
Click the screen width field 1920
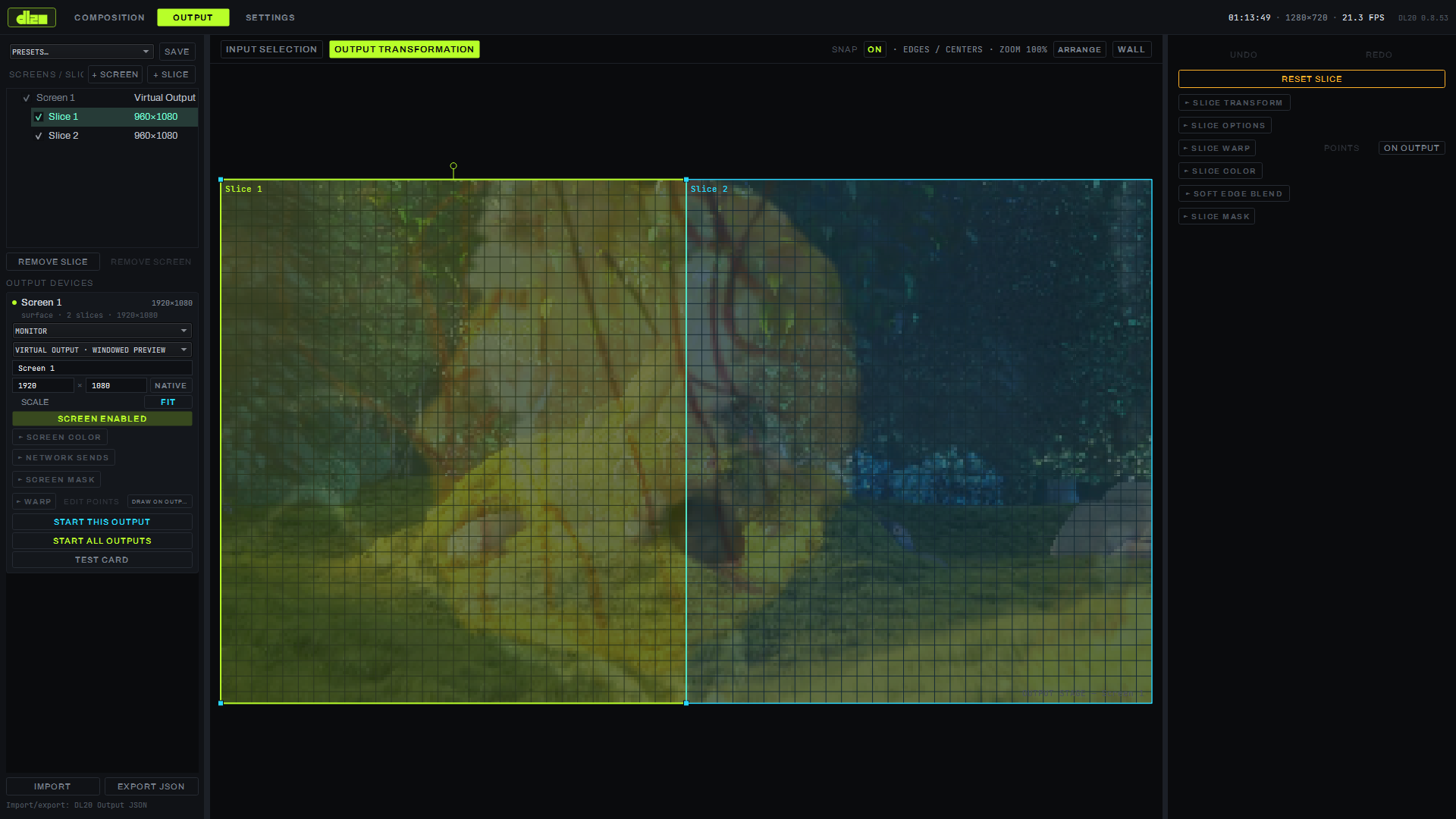tap(43, 385)
